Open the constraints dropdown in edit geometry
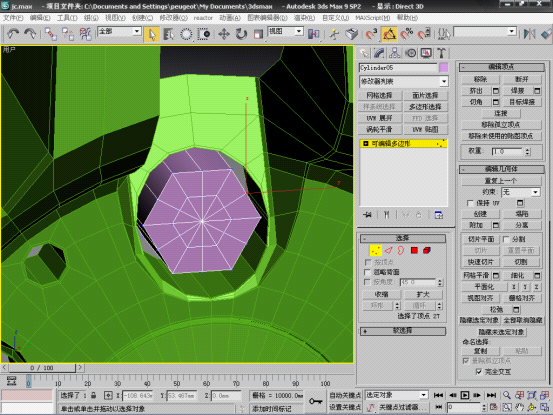Screen dimensions: 553x415 pos(521,192)
